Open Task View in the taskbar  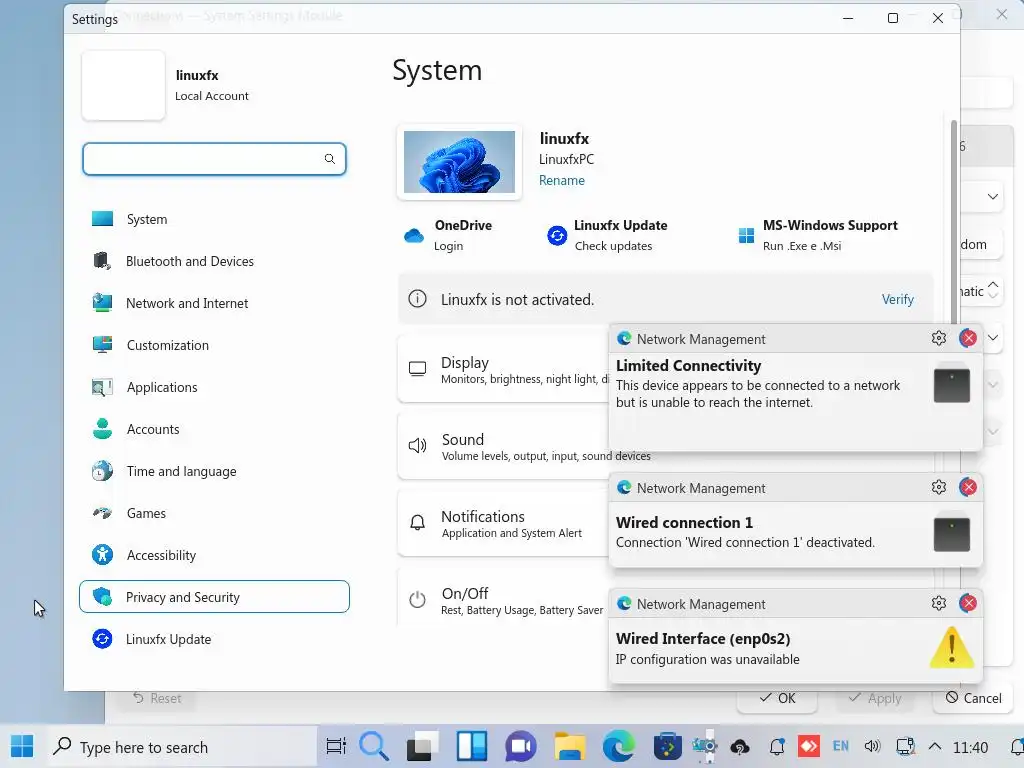(336, 746)
